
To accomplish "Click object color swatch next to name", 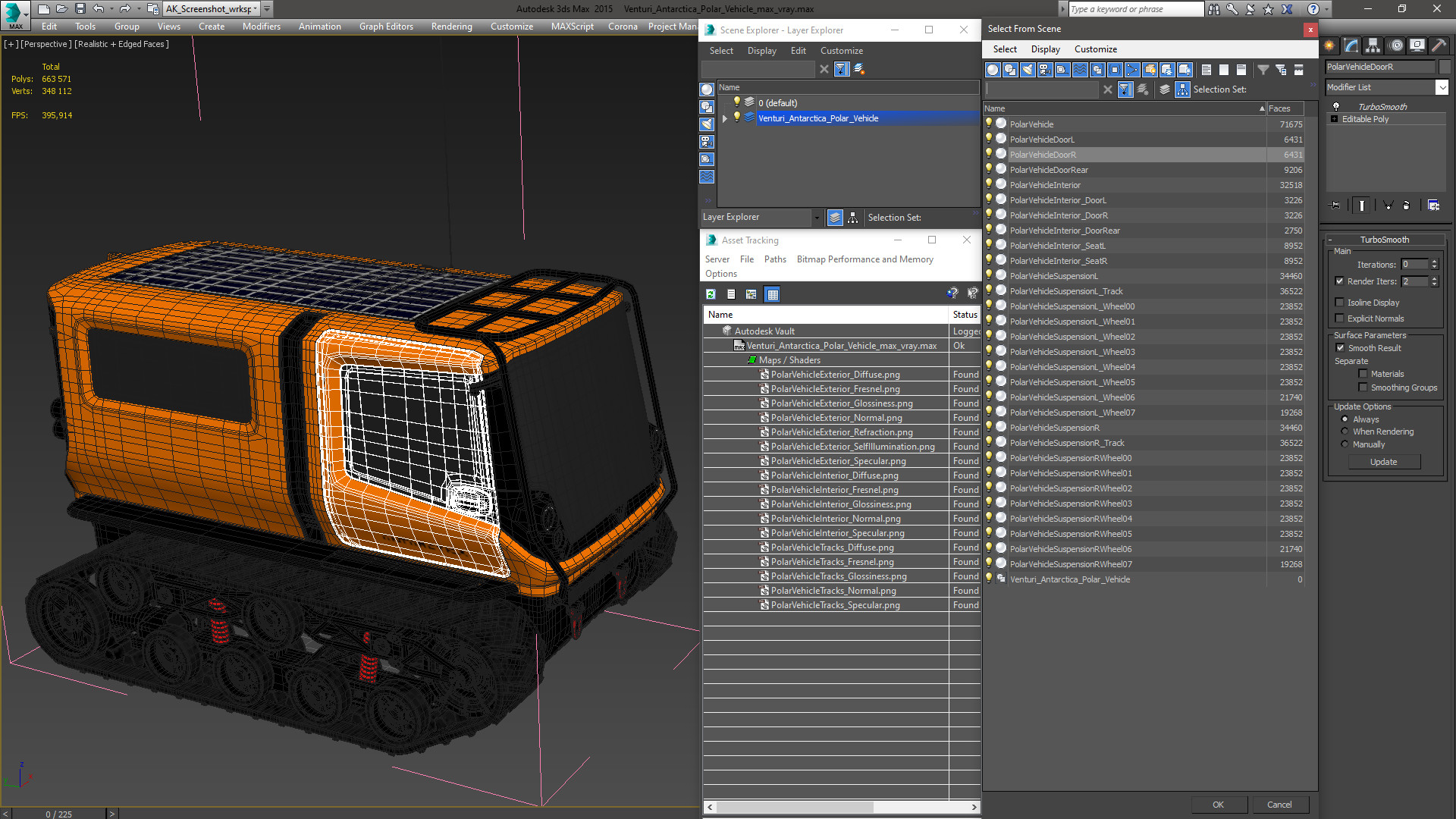I will [x=1444, y=67].
